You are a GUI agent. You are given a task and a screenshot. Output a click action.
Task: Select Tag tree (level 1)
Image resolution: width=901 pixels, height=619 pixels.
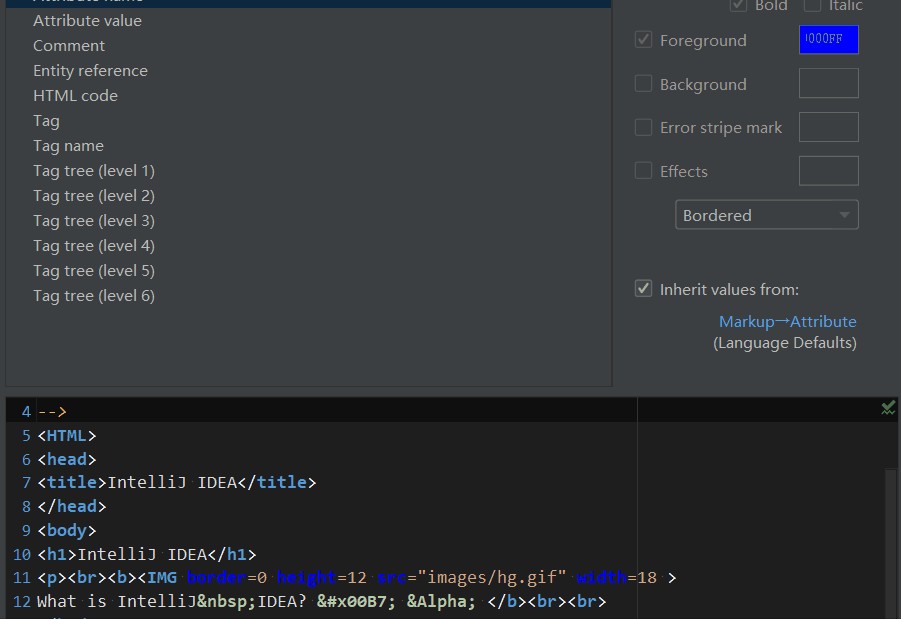click(93, 170)
